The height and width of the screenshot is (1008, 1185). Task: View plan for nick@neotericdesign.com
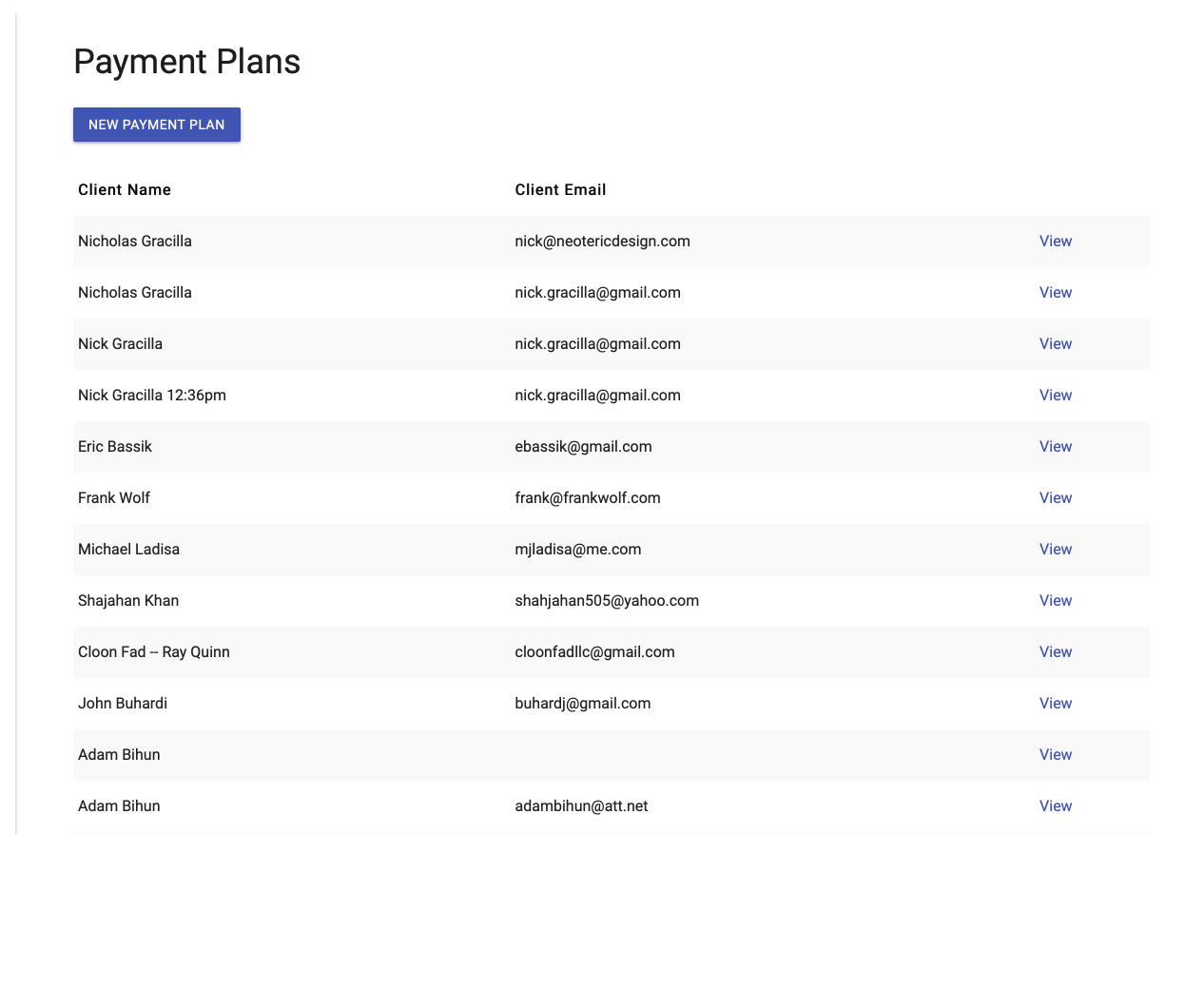pos(1055,242)
